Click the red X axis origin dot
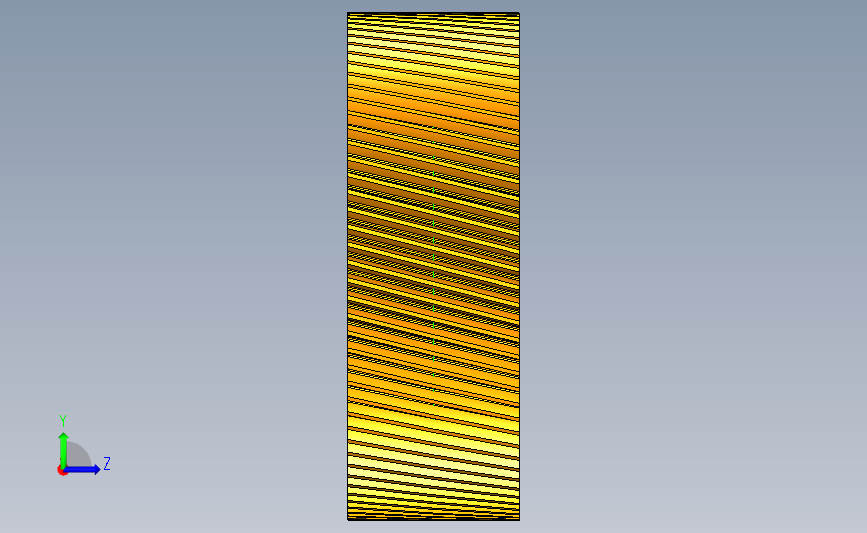Image resolution: width=867 pixels, height=533 pixels. tap(62, 471)
